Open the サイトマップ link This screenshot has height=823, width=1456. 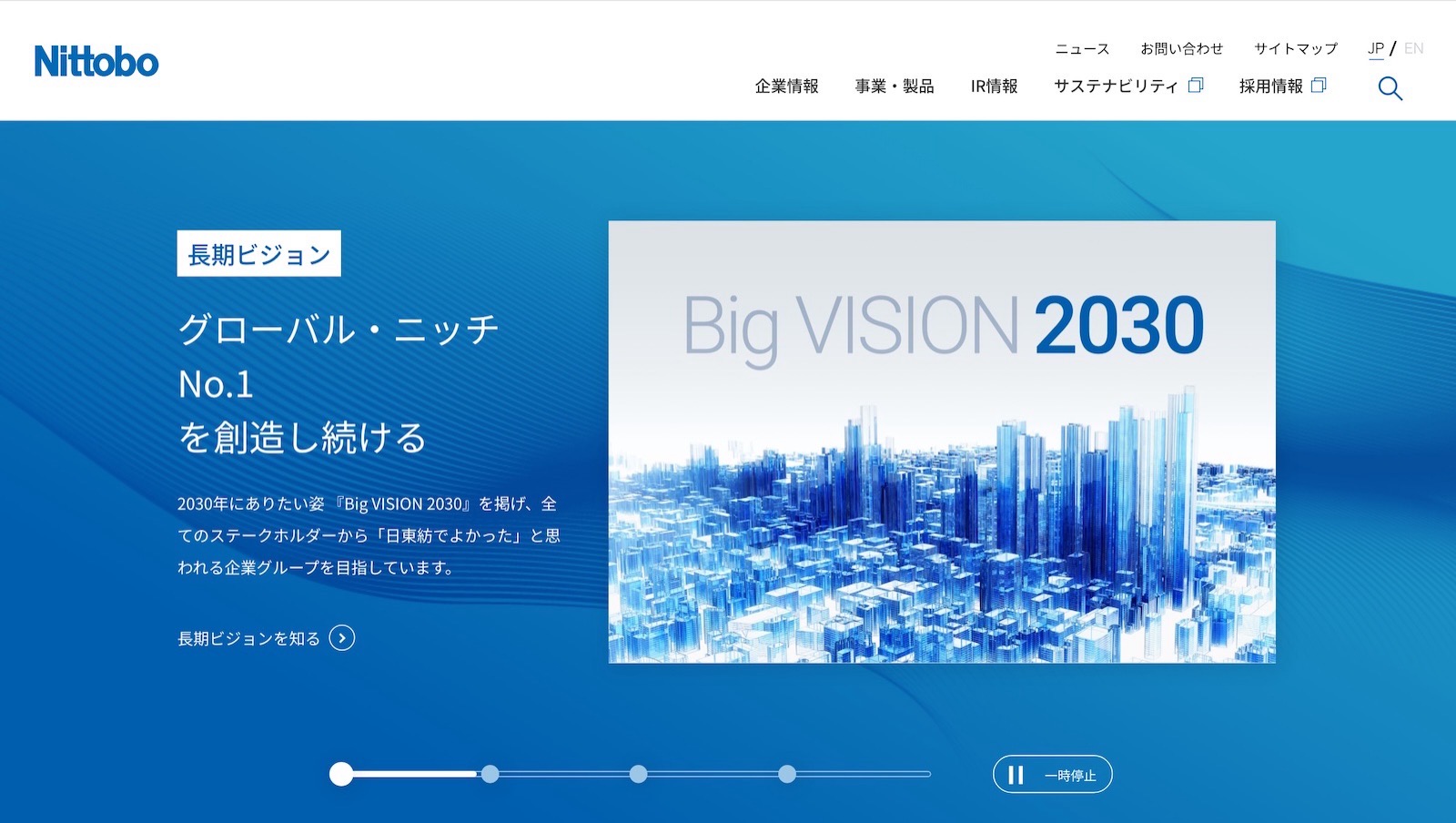click(1296, 49)
